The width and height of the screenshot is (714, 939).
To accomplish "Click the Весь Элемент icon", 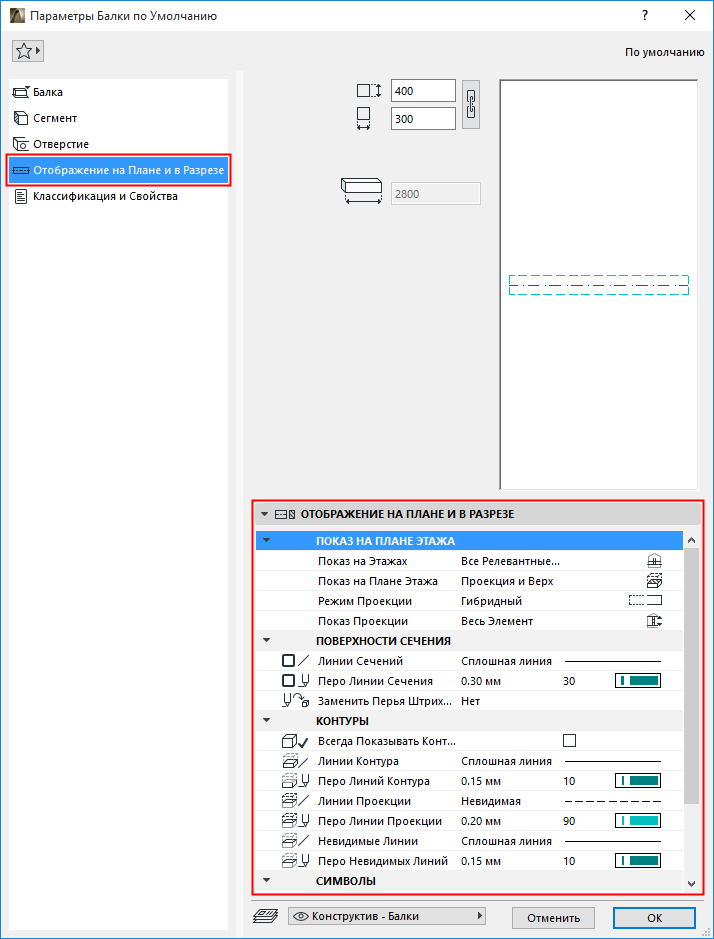I will pyautogui.click(x=654, y=621).
